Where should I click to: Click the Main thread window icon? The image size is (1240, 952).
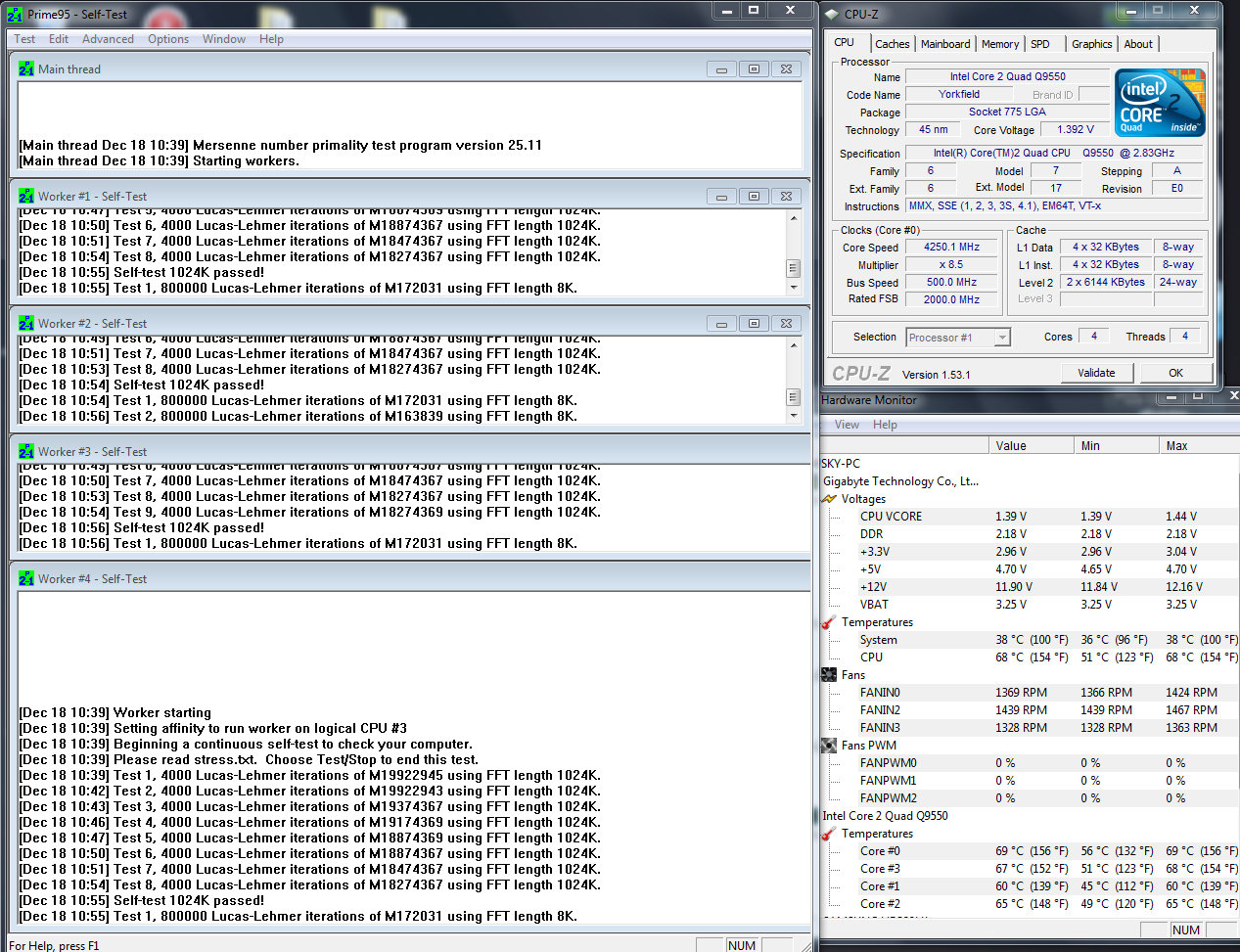(26, 69)
